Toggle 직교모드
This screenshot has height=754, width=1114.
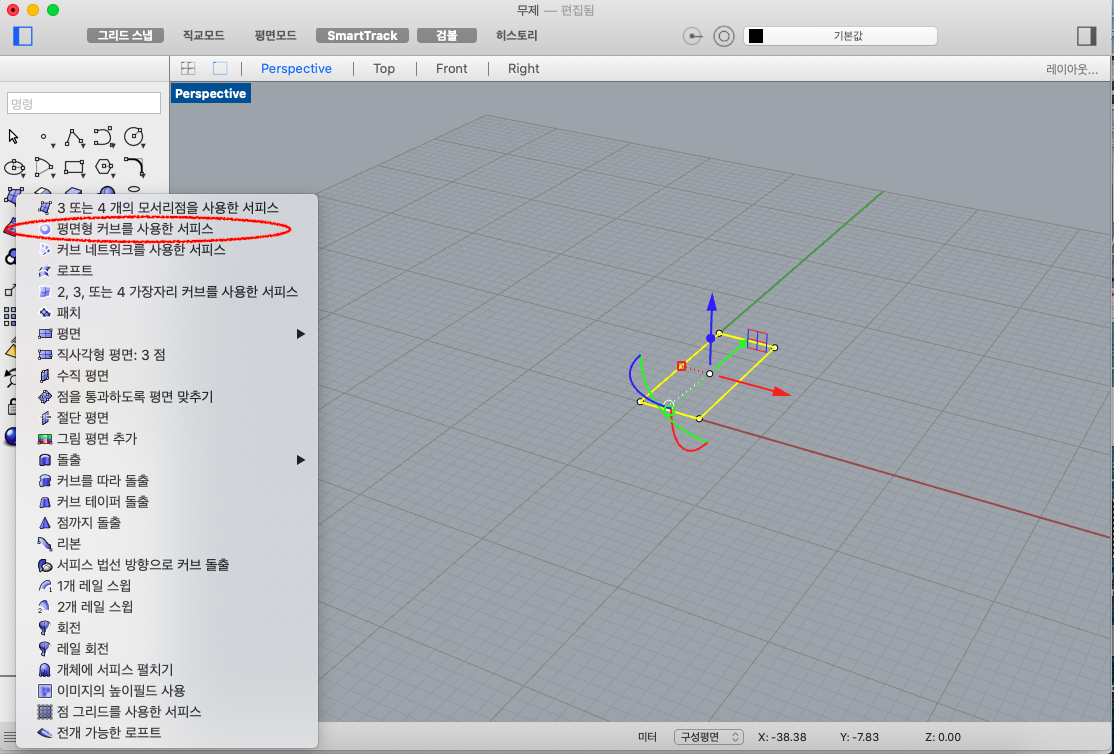tap(203, 35)
